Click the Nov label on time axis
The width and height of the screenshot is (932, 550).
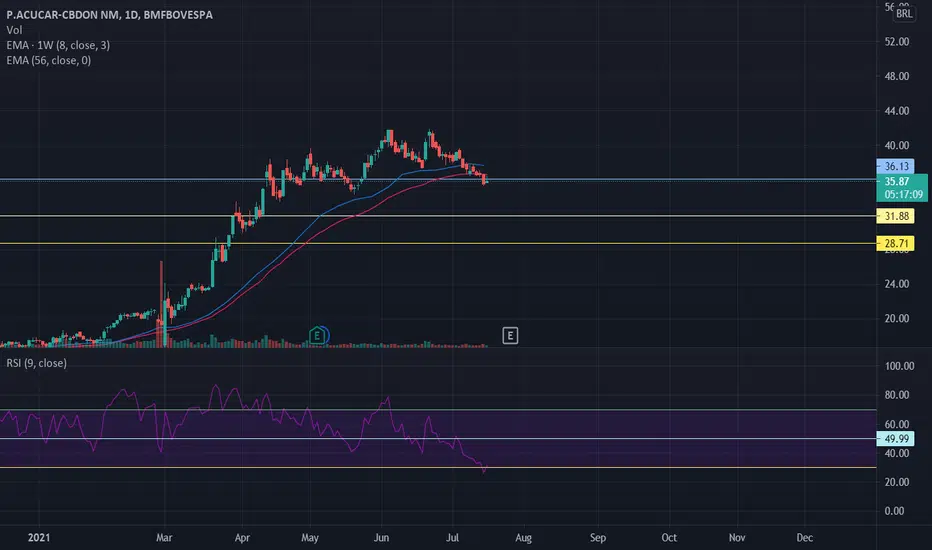[x=737, y=538]
